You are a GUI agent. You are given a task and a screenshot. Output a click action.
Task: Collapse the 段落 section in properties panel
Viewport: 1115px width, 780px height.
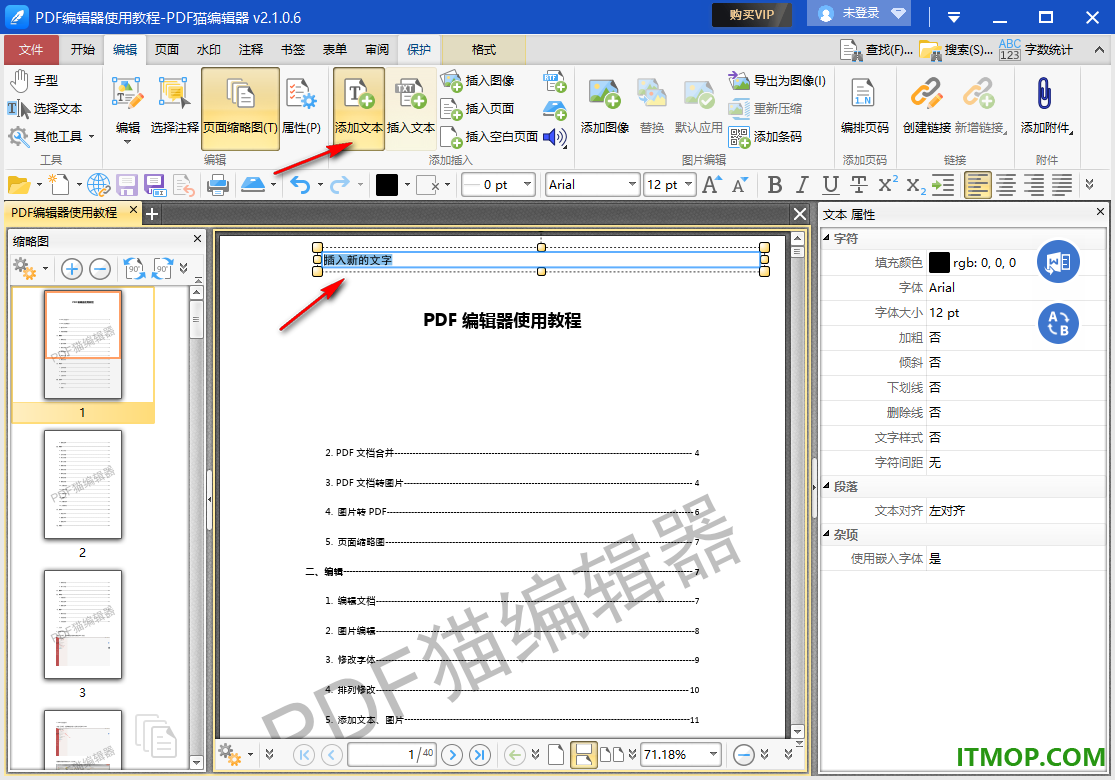[826, 486]
